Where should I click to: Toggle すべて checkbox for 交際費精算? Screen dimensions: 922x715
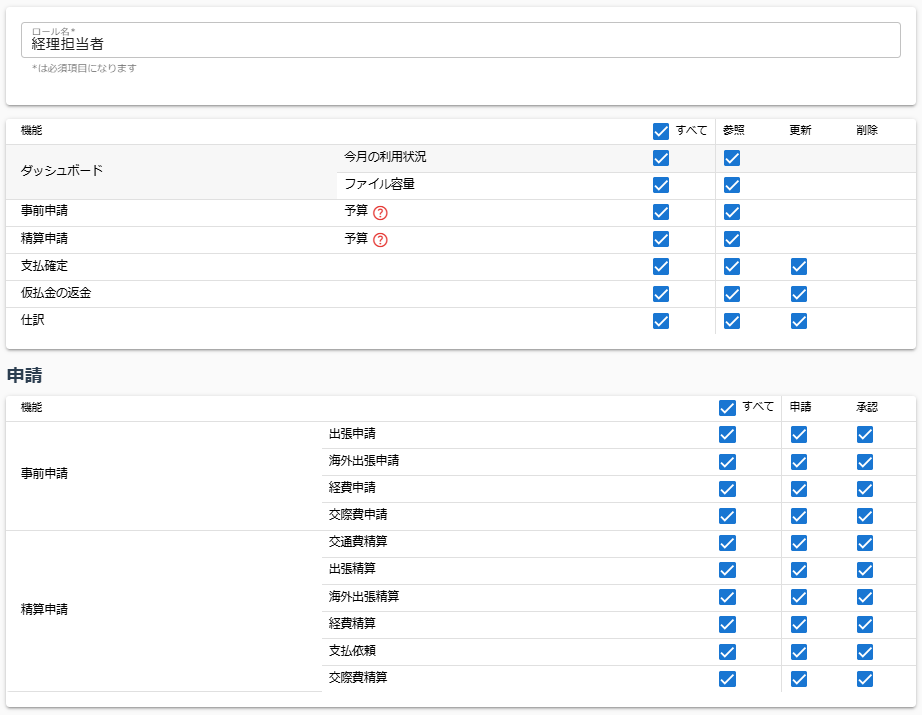coord(728,679)
